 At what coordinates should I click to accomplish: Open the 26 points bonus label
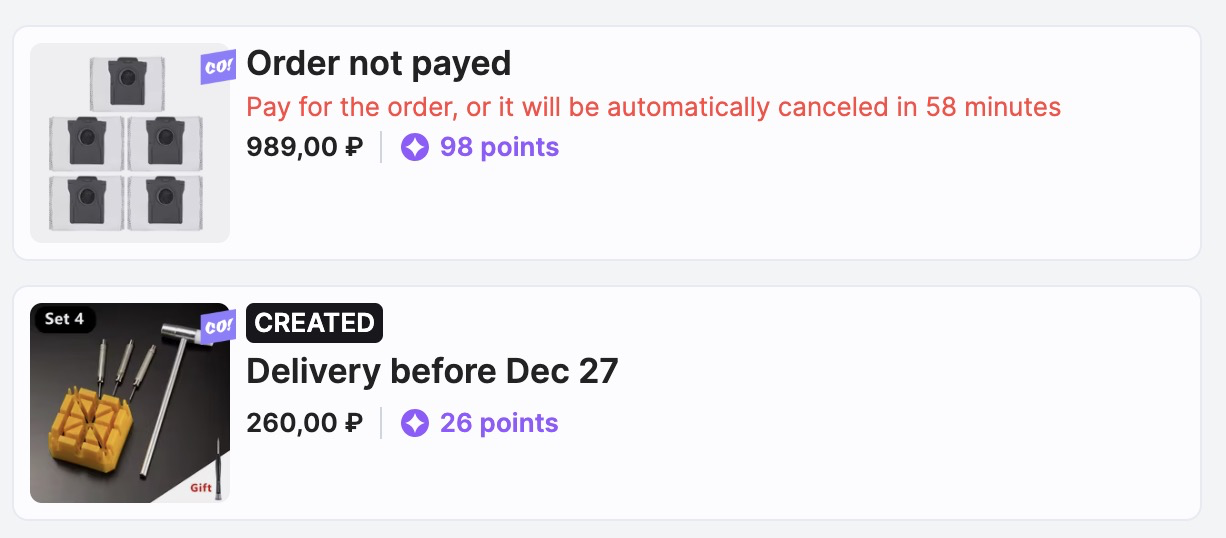coord(499,423)
